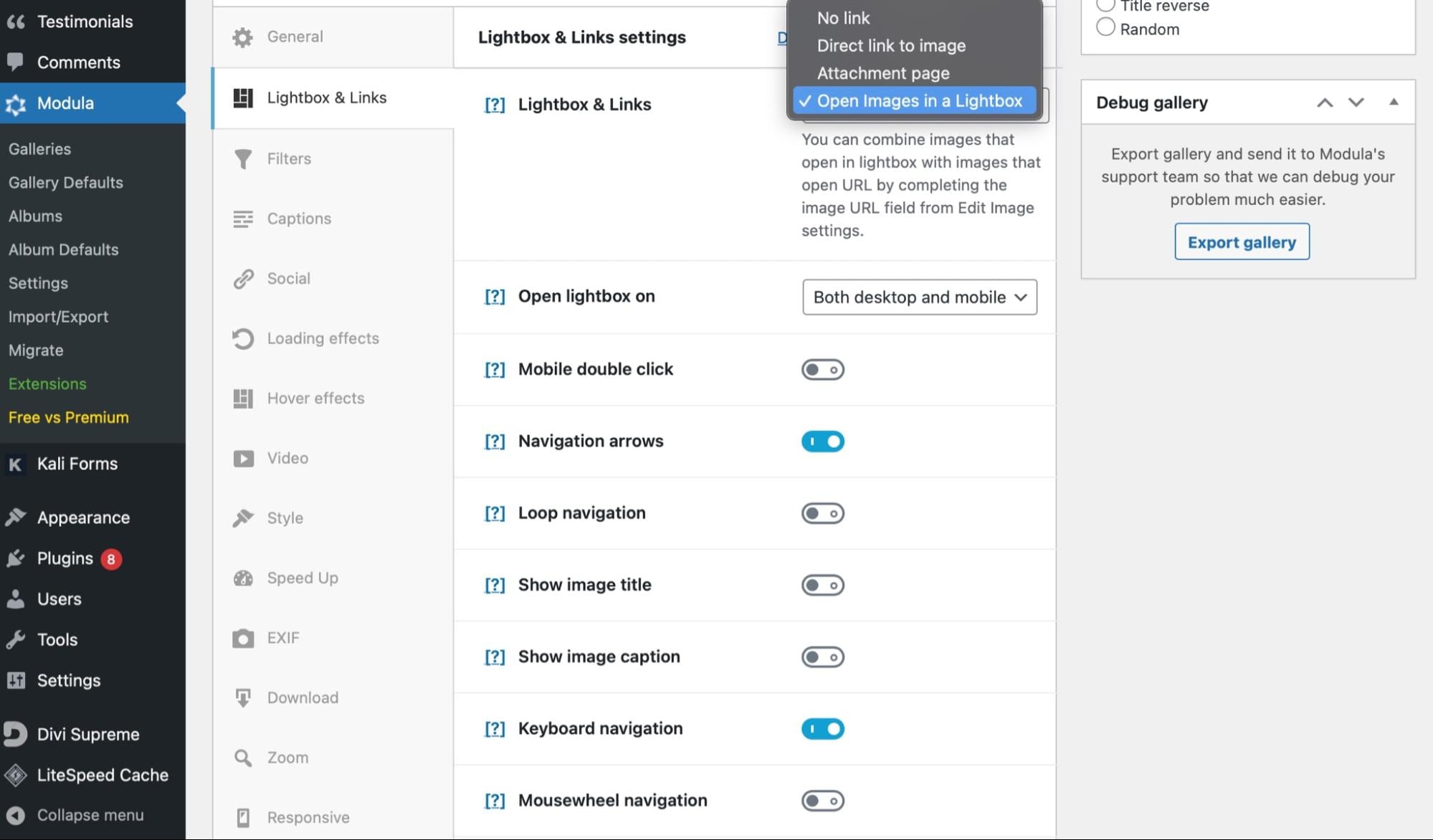The width and height of the screenshot is (1433, 840).
Task: Select the Captions lines icon
Action: (243, 219)
